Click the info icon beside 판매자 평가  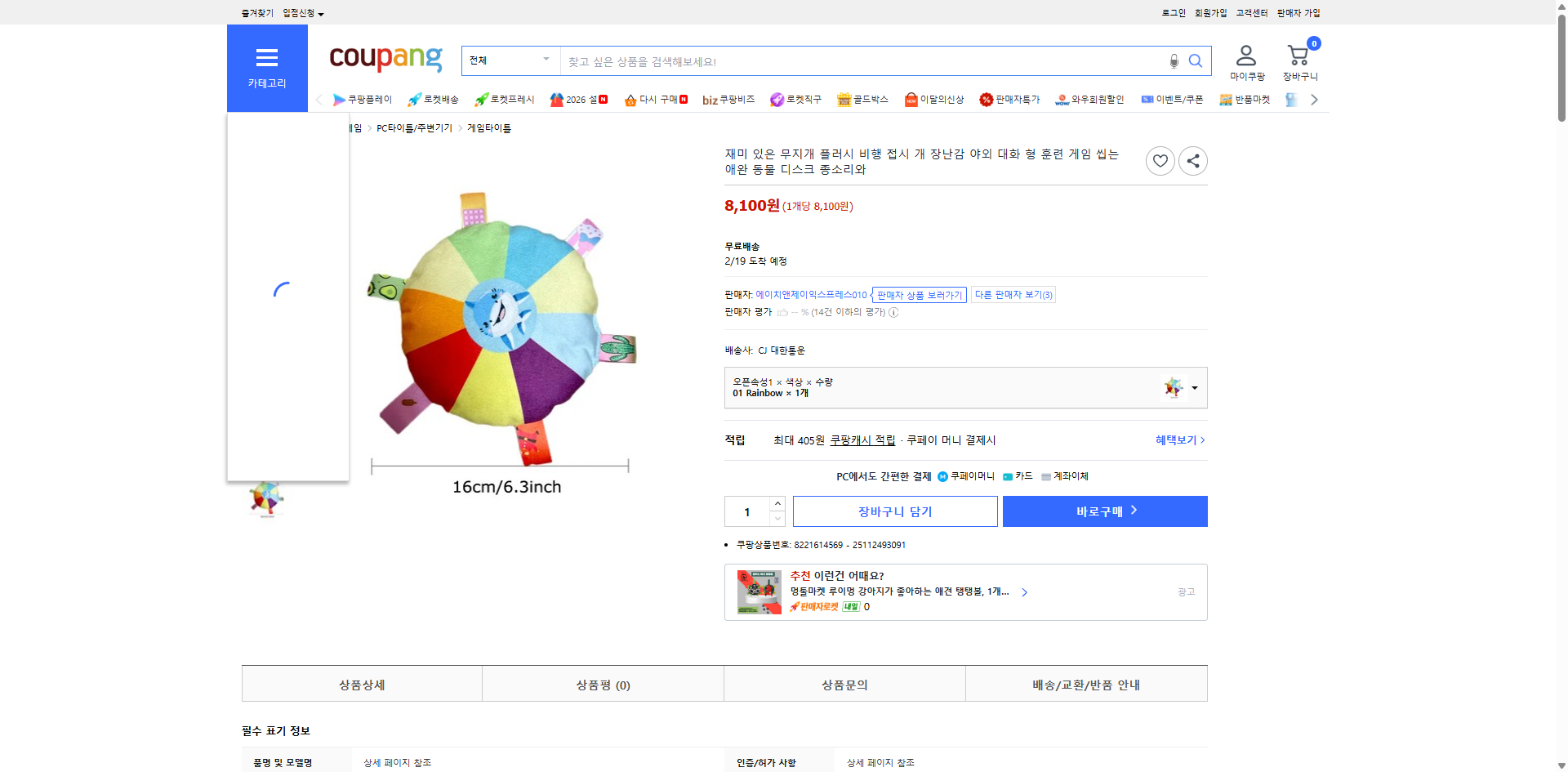894,311
